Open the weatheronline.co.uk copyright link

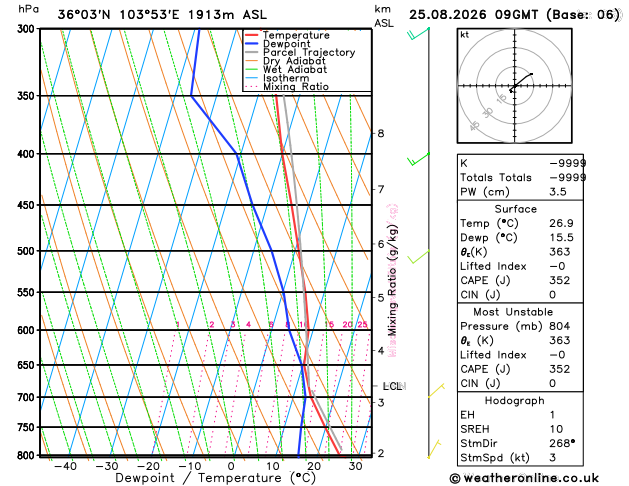coord(524,478)
